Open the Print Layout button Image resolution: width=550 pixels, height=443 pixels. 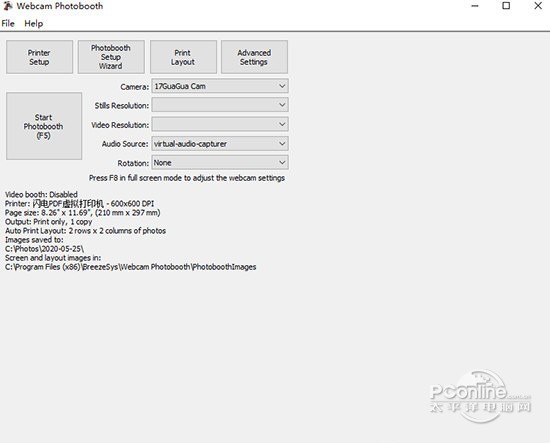pyautogui.click(x=183, y=57)
